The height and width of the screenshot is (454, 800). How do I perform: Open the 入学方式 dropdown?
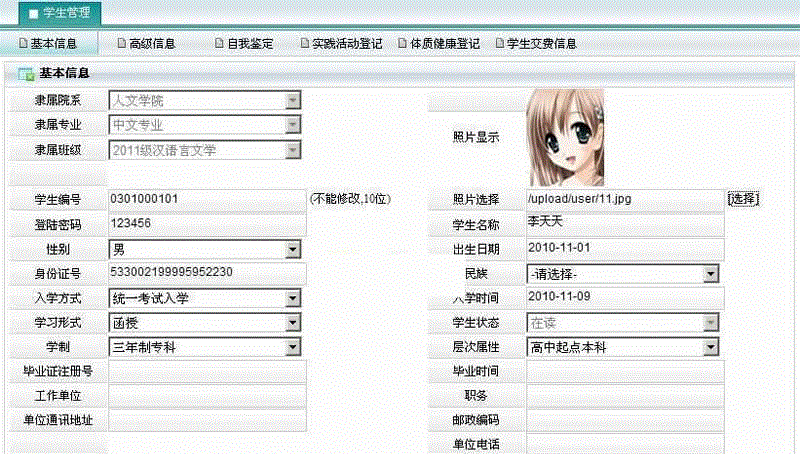point(292,298)
